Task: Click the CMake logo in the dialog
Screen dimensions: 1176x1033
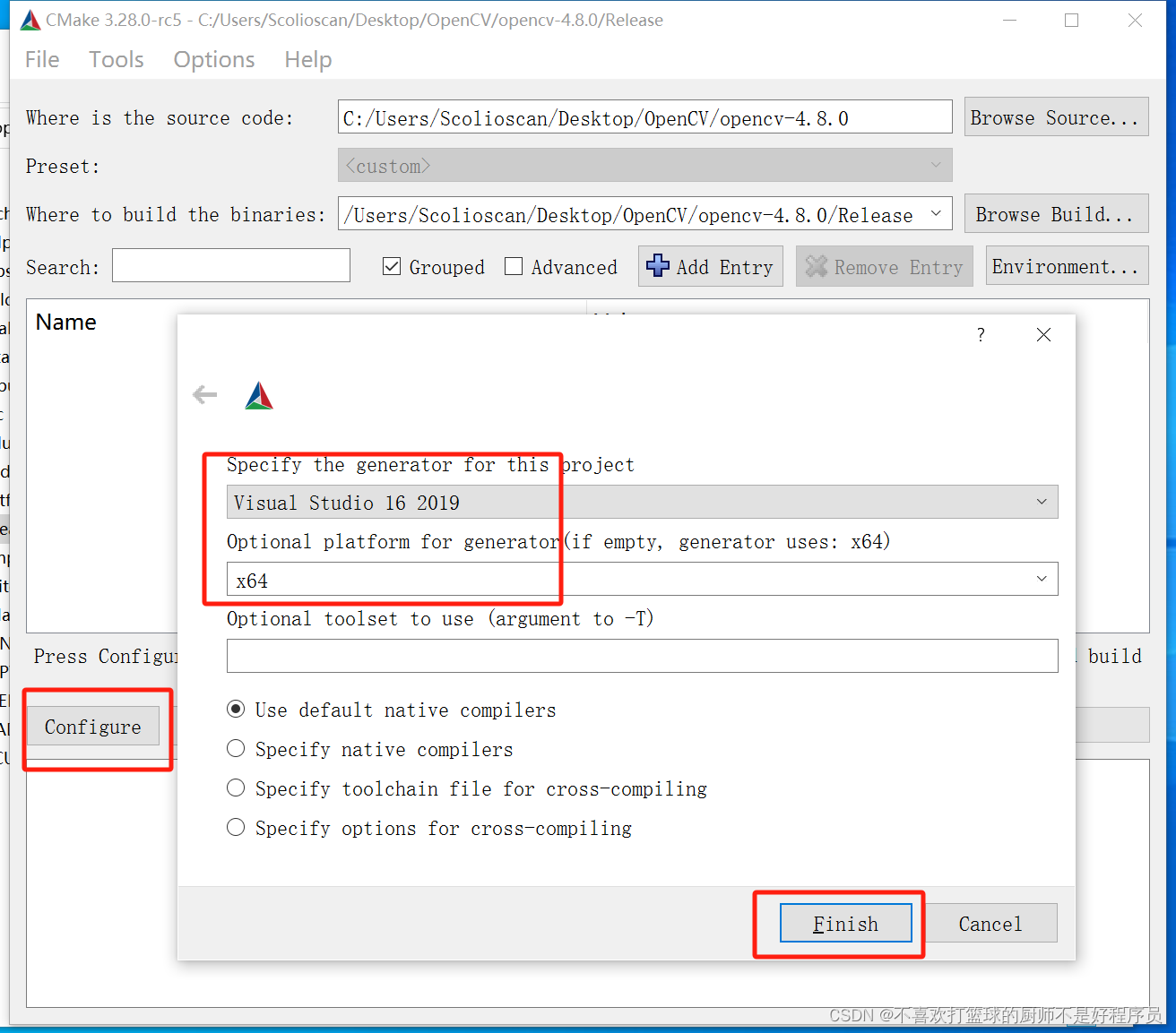Action: pyautogui.click(x=259, y=395)
